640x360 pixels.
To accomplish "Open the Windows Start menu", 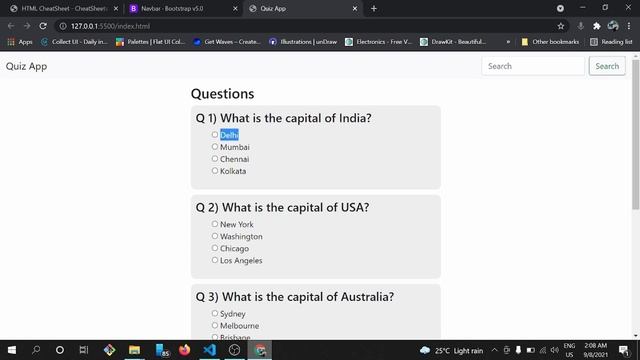I will coord(12,350).
